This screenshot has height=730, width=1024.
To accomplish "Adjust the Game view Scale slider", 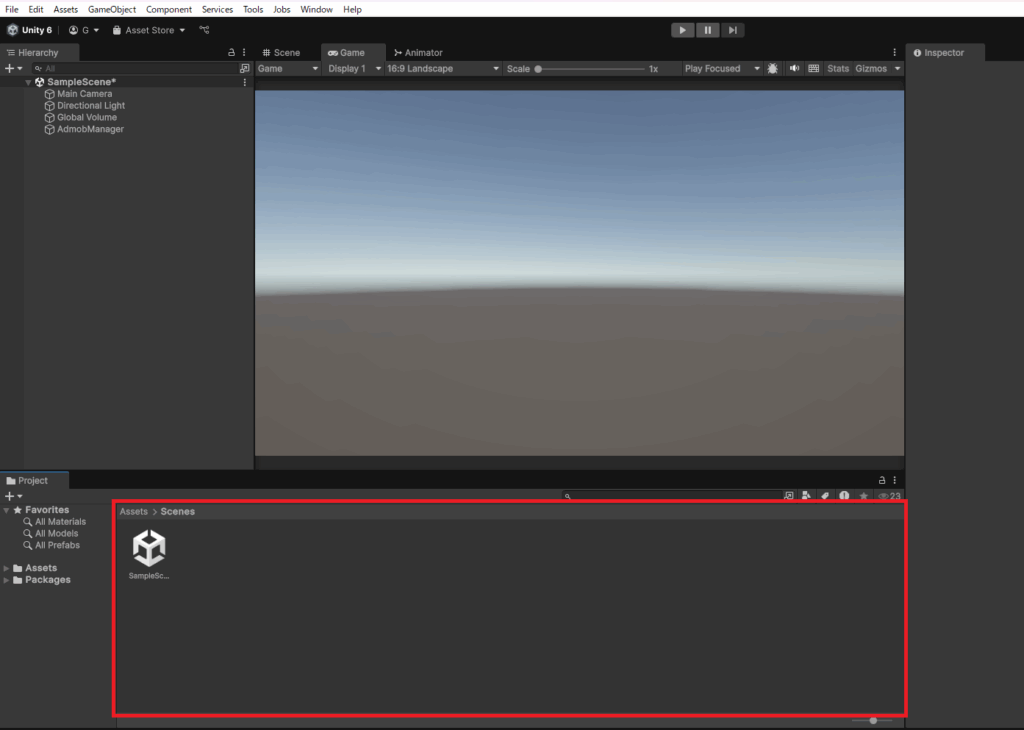I will pos(591,69).
